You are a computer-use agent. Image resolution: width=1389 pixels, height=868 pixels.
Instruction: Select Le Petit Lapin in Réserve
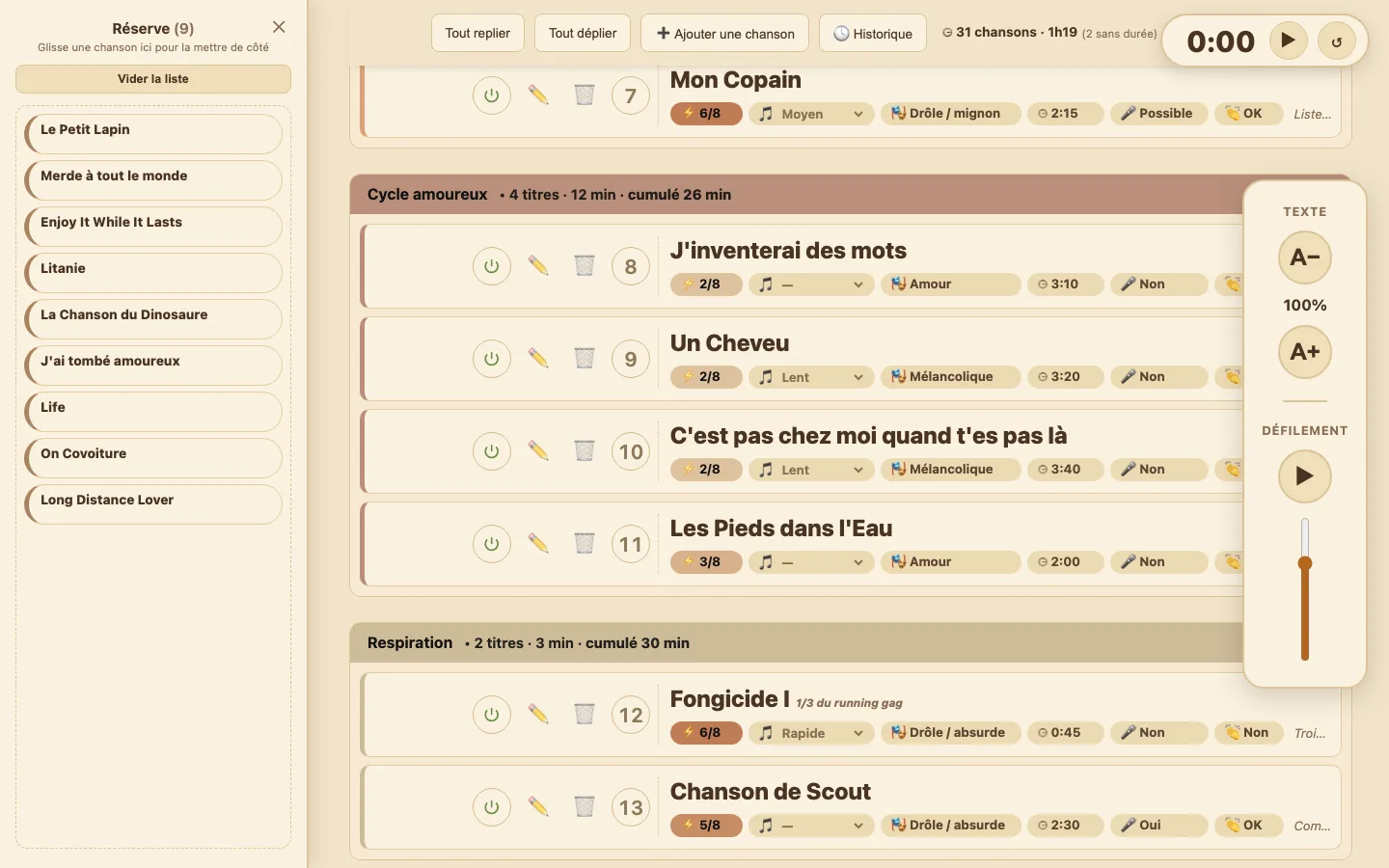(153, 134)
